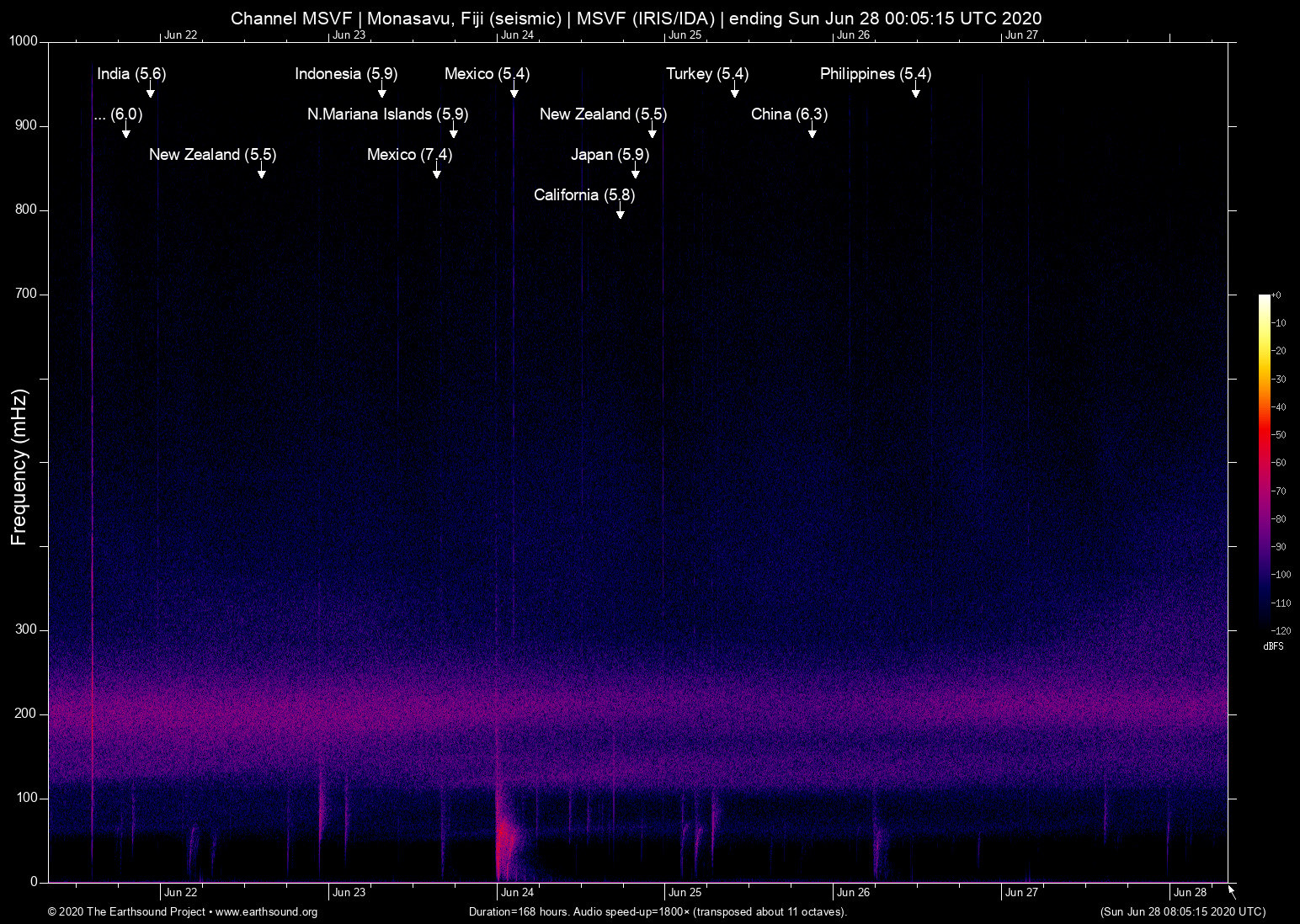This screenshot has width=1300, height=924.
Task: Click New Zealand (5.5) label below '... (6.0)'
Action: click(212, 155)
